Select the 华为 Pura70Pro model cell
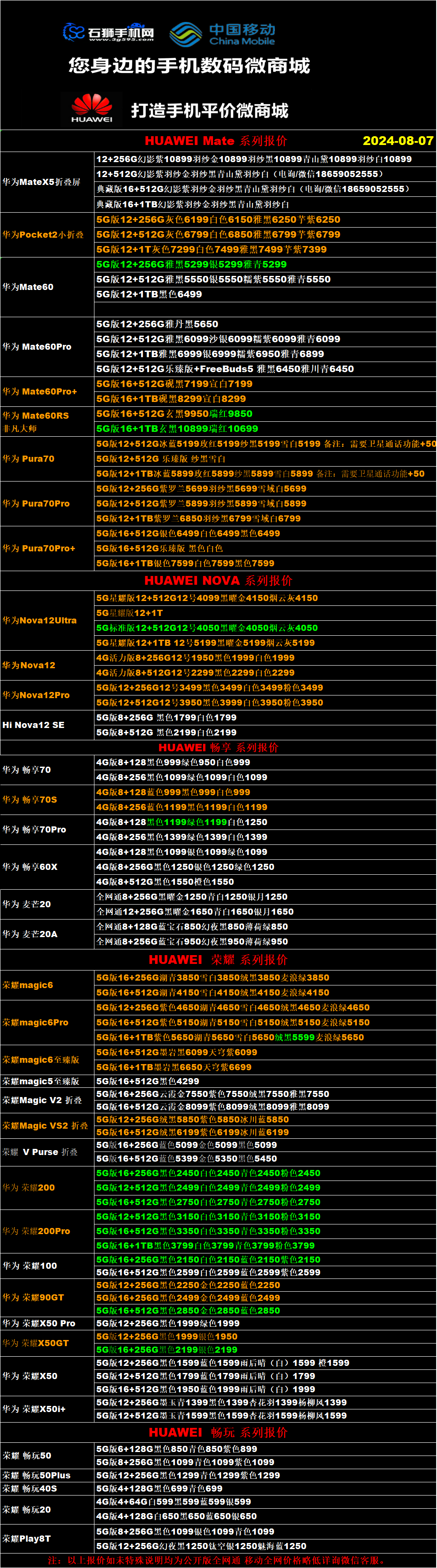 click(47, 504)
